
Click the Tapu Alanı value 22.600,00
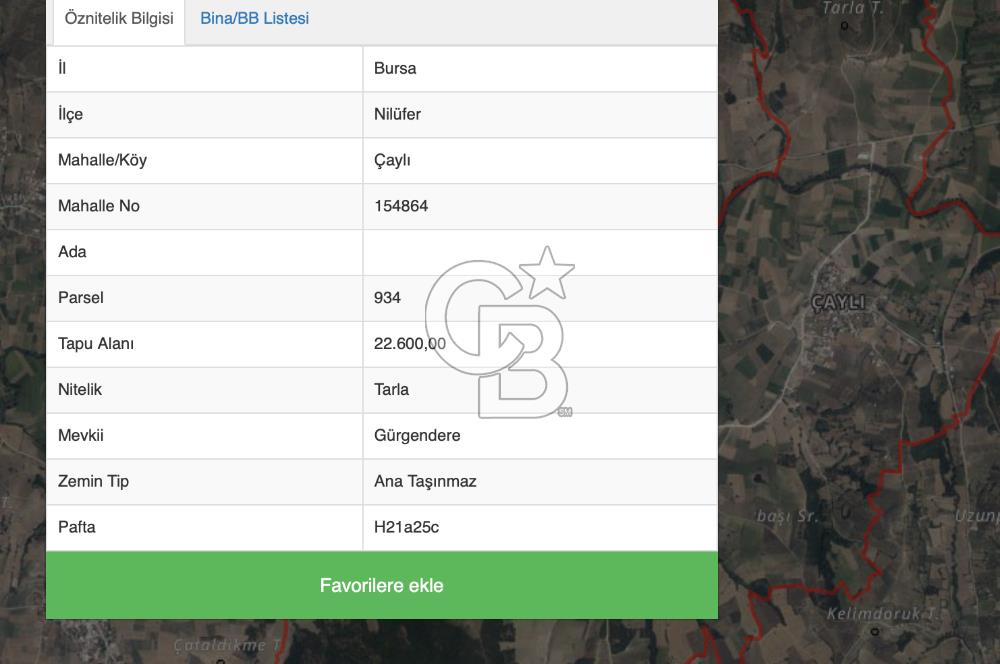(x=410, y=345)
